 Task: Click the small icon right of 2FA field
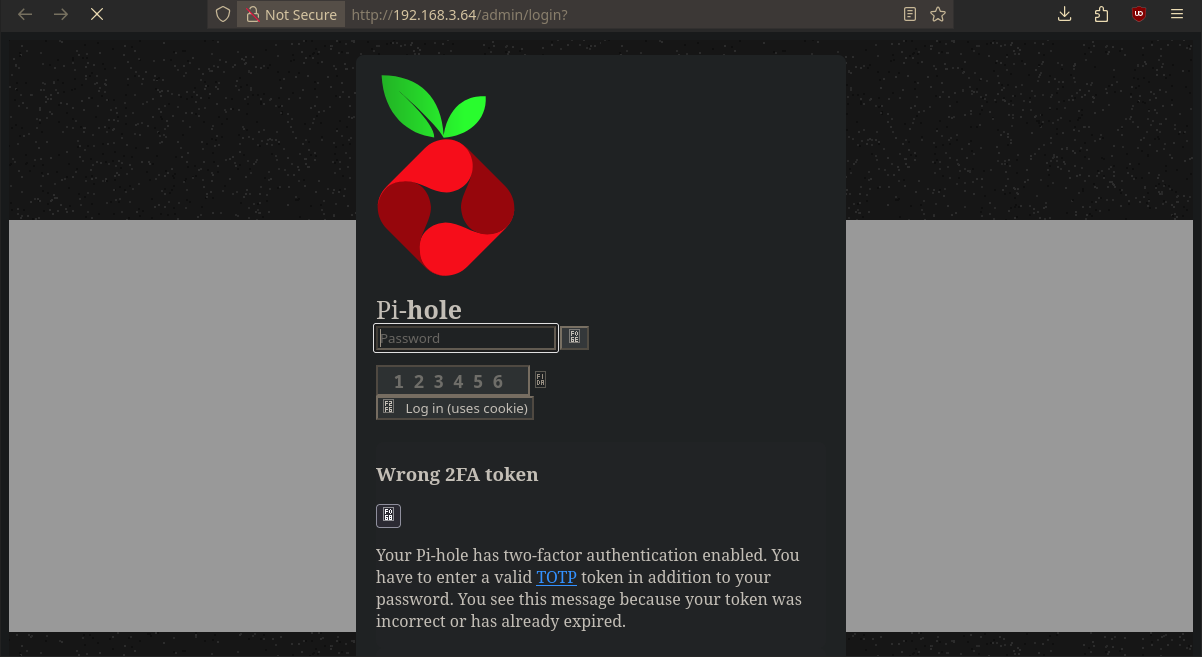pos(540,380)
